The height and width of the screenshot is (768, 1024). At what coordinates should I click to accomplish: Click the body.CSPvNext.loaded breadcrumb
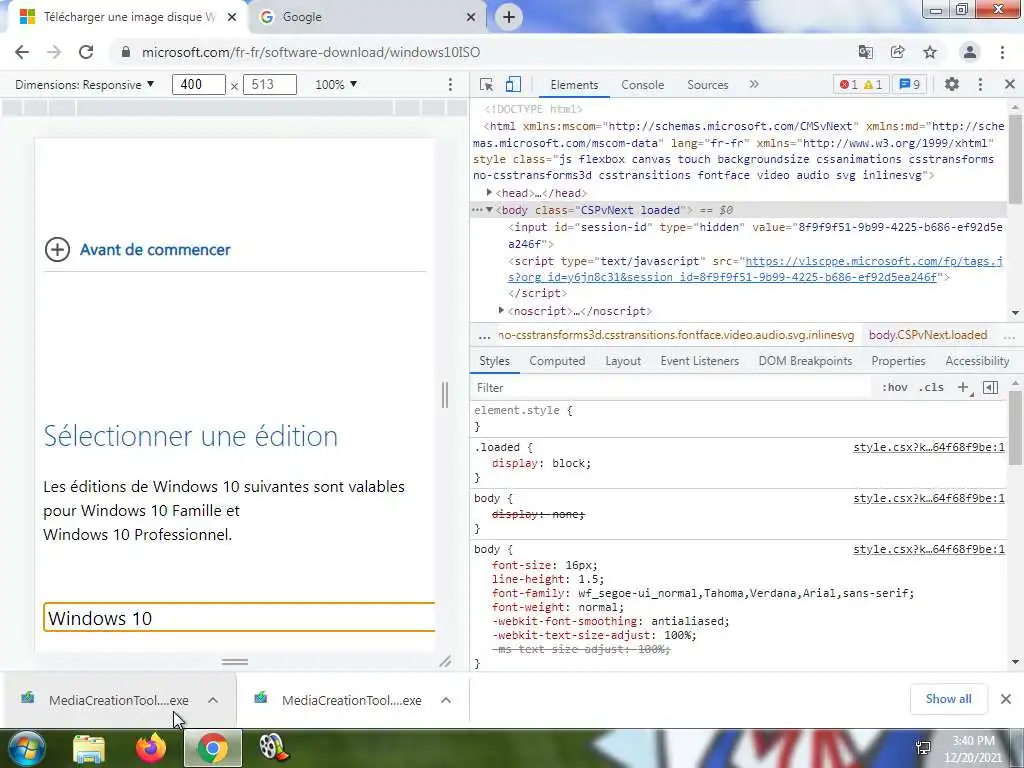[x=927, y=335]
